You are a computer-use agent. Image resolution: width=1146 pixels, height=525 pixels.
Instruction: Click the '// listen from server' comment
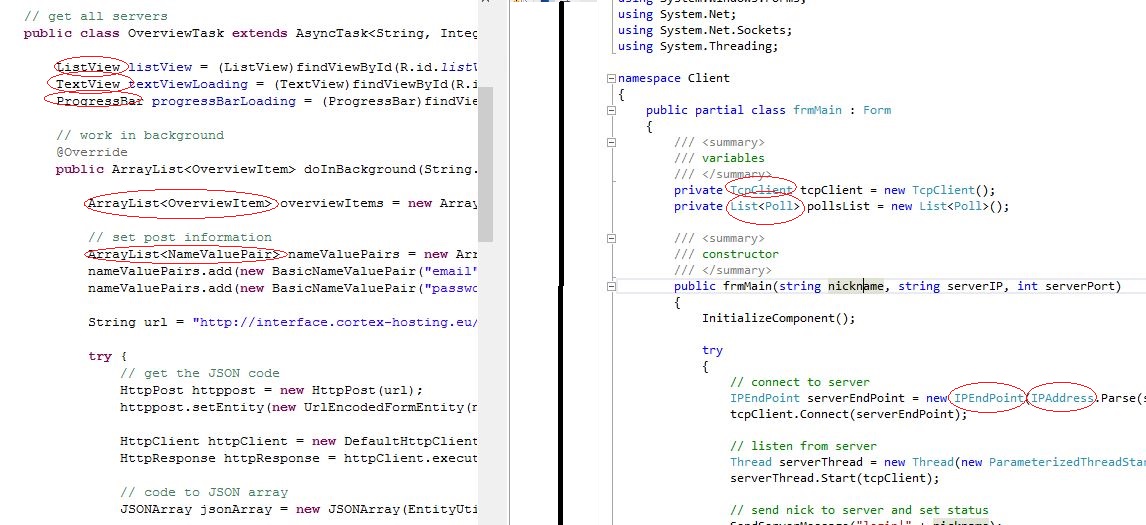pos(804,446)
